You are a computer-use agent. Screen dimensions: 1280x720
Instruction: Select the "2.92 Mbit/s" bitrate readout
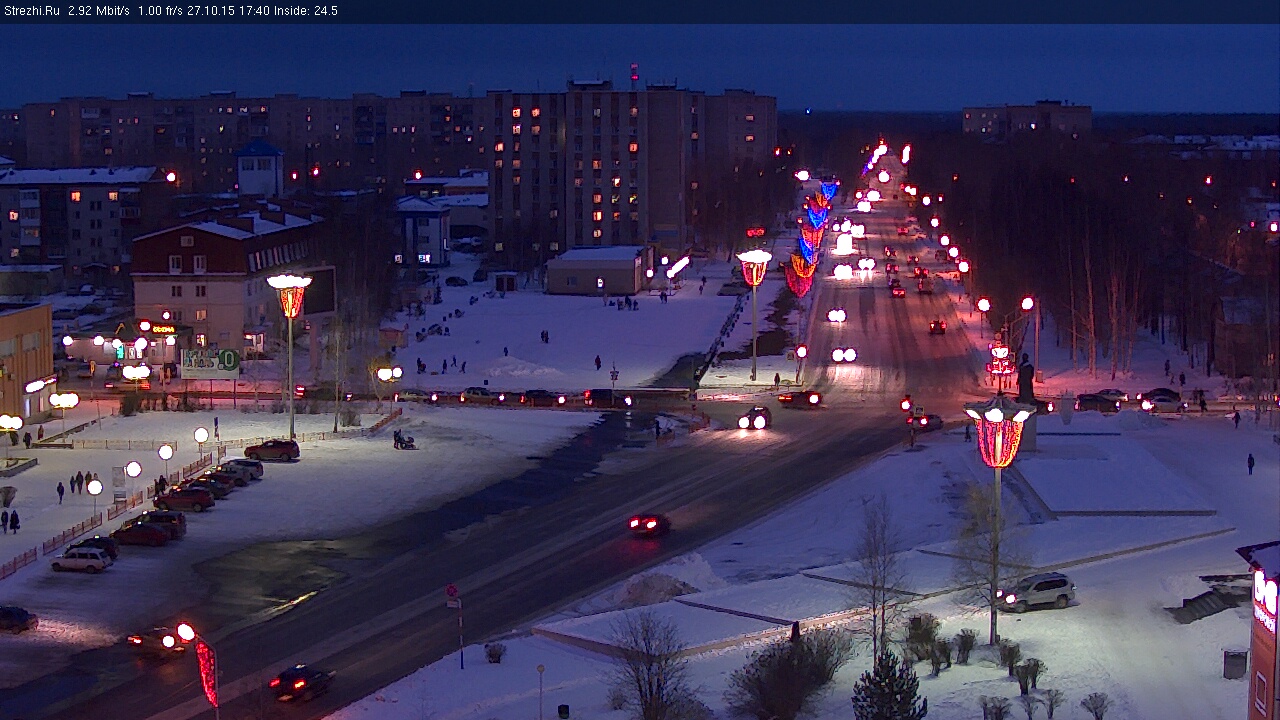99,11
